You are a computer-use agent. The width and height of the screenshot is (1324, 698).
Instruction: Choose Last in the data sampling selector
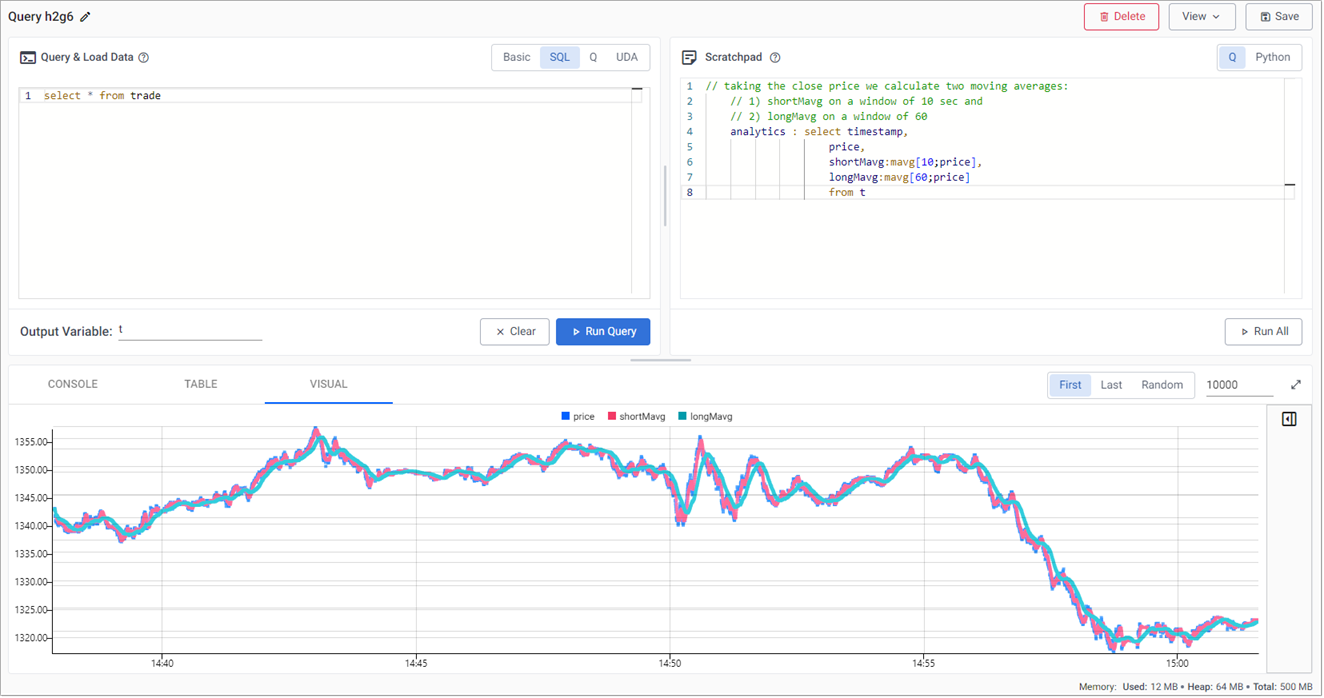point(1111,384)
